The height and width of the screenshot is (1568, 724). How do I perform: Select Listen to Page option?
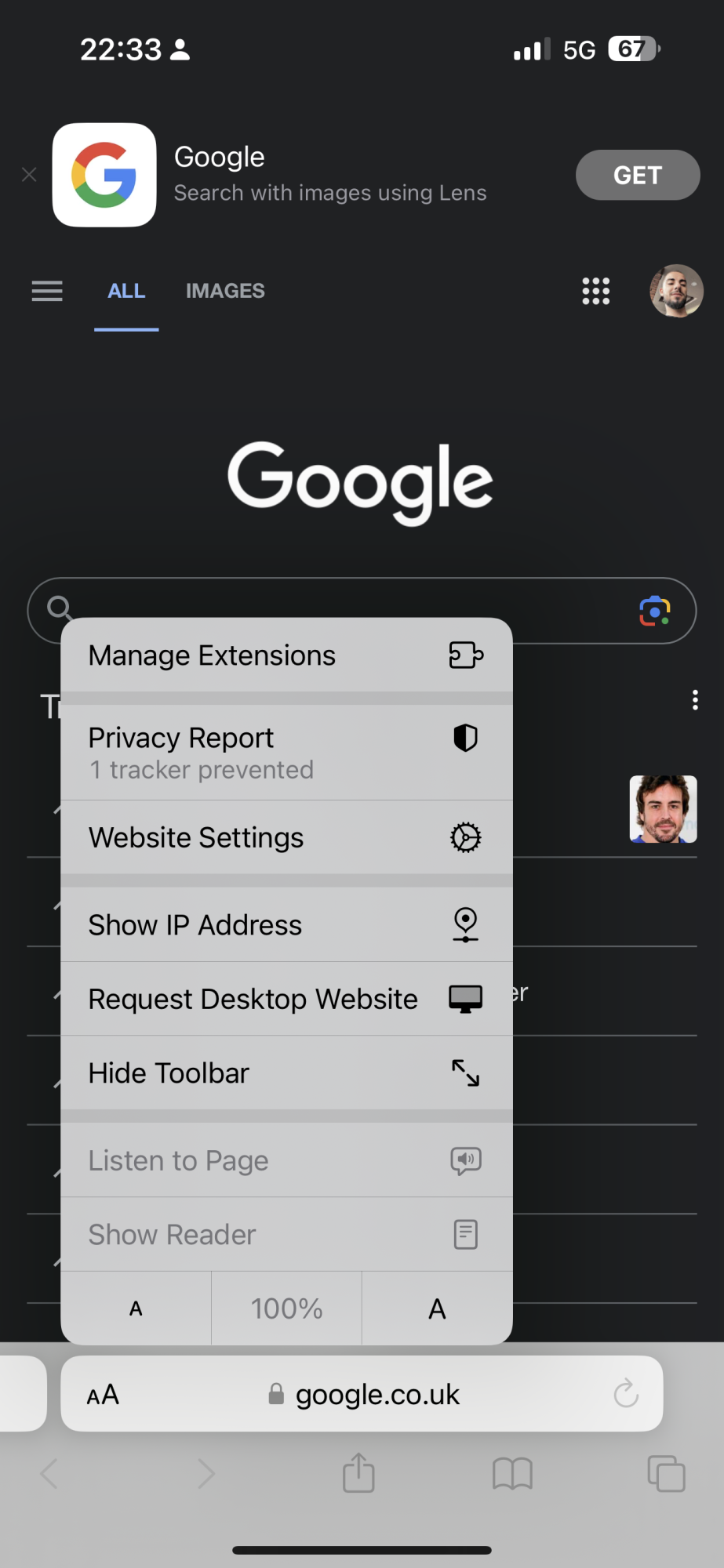[x=286, y=1160]
